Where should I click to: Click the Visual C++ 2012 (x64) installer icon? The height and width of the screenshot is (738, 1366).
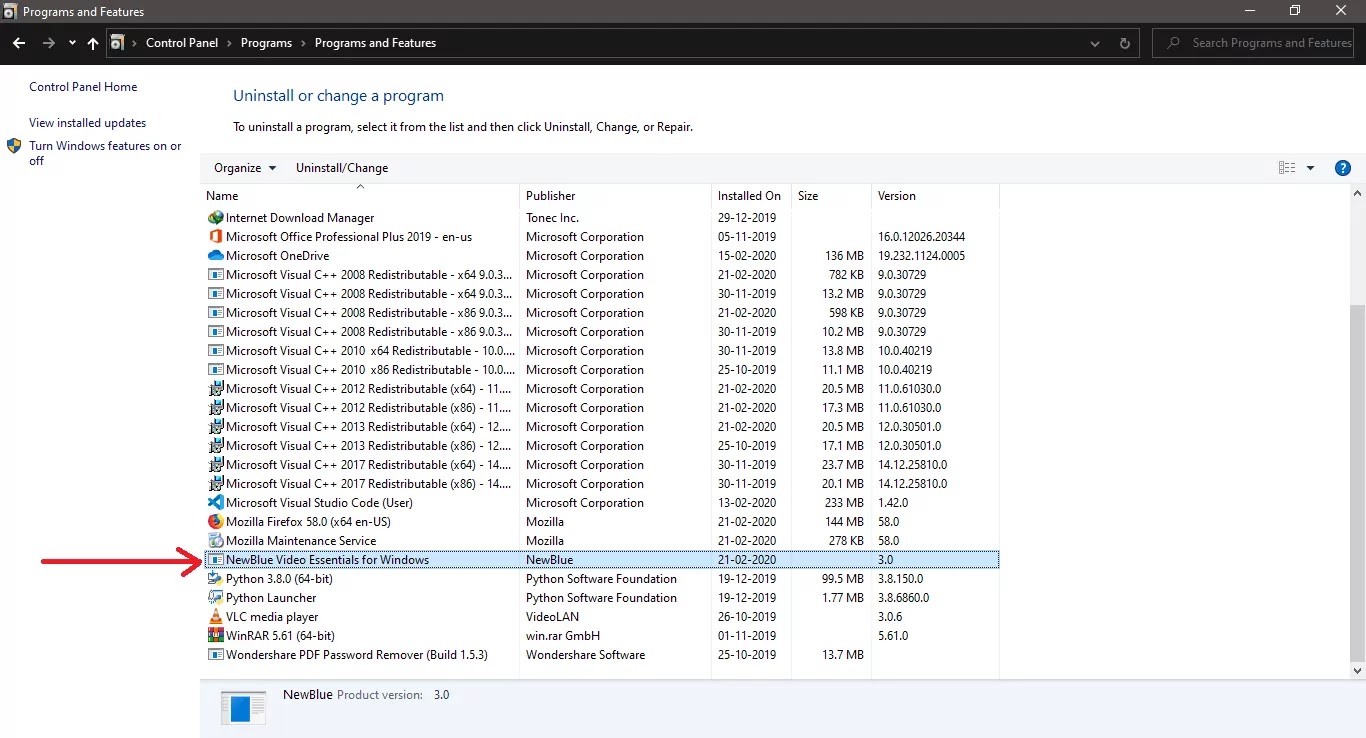(215, 389)
